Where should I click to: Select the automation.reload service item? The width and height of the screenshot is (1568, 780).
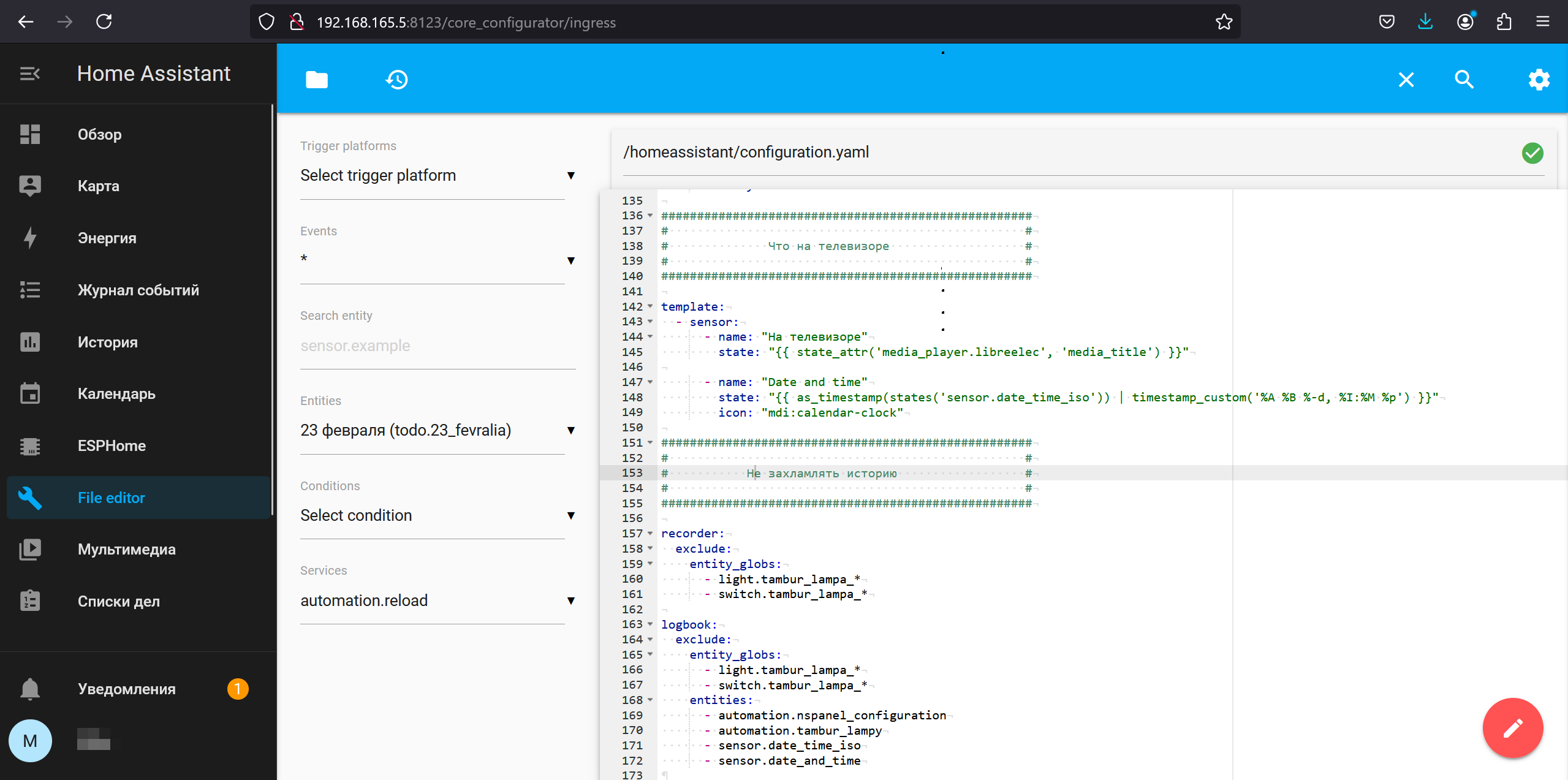pos(363,601)
